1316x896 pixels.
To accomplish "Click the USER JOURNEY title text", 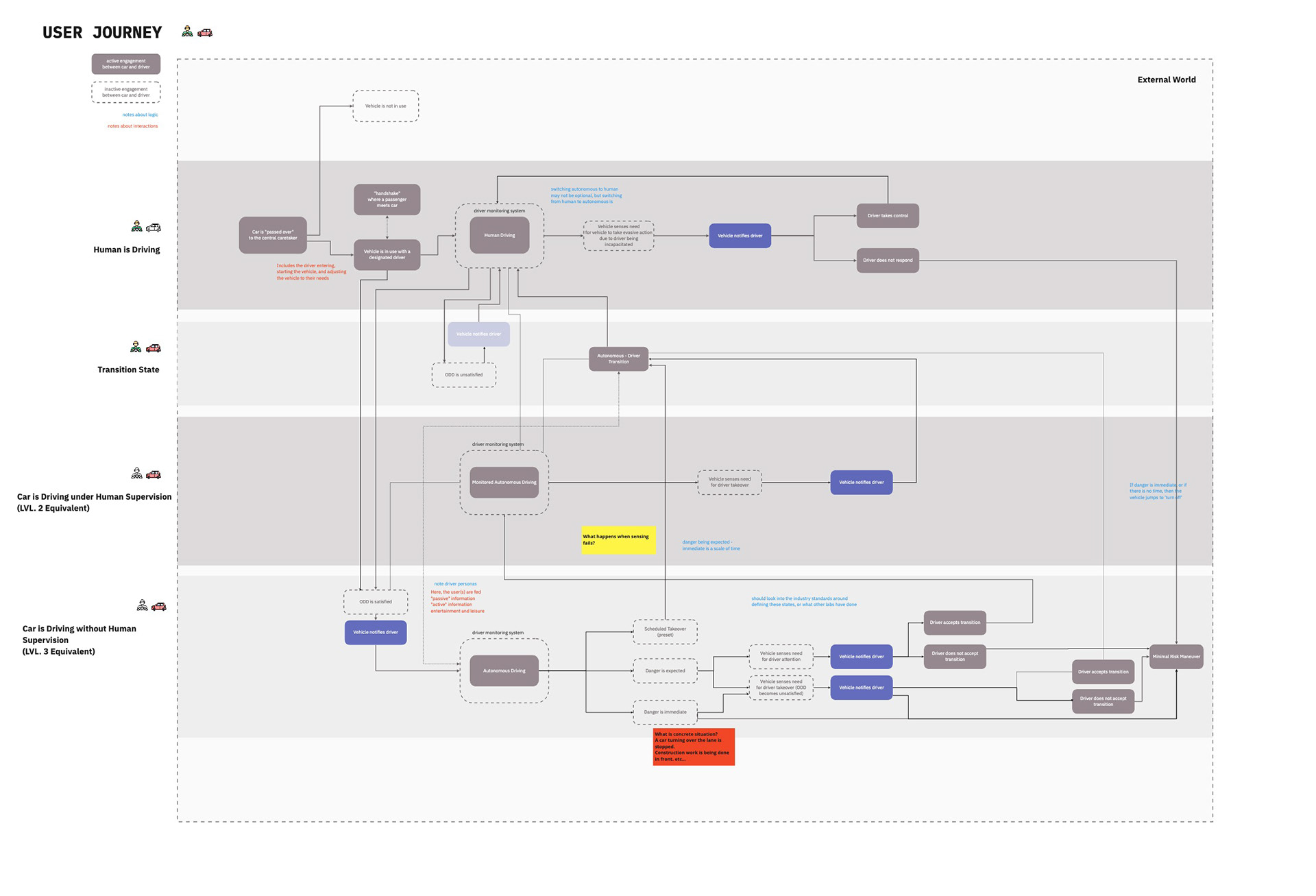I will [x=102, y=32].
